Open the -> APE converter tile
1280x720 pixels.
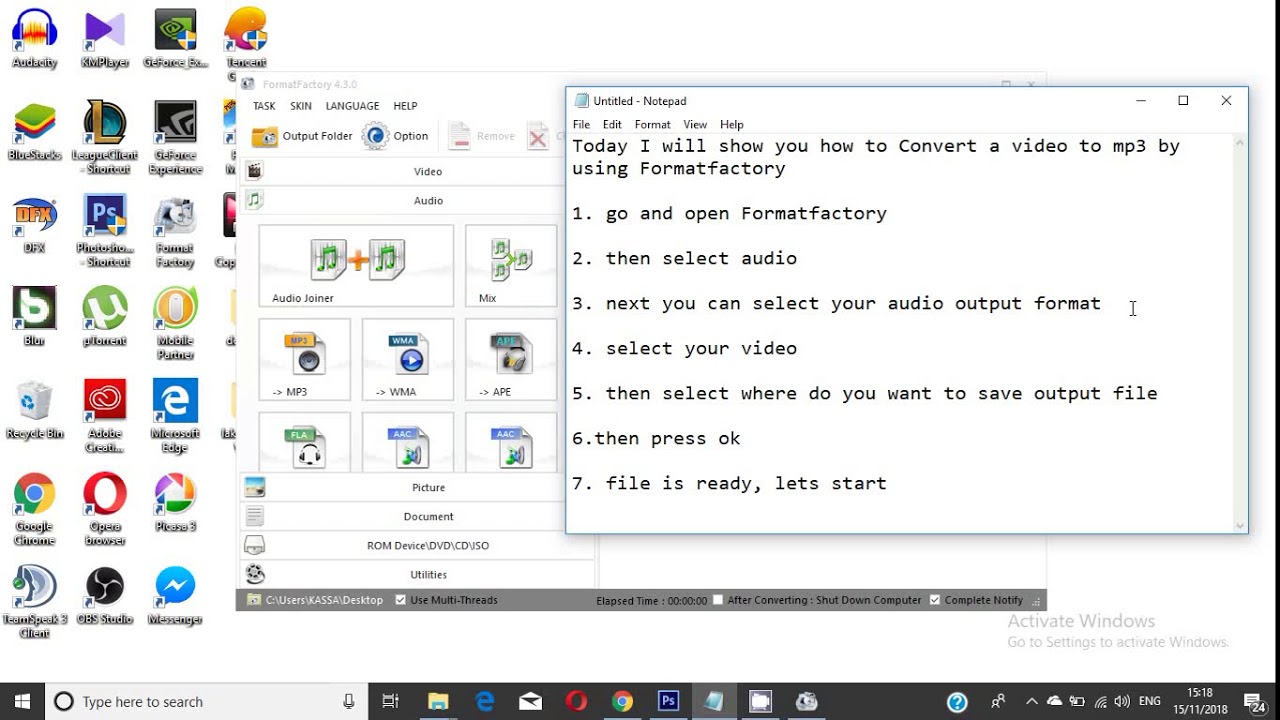(511, 360)
